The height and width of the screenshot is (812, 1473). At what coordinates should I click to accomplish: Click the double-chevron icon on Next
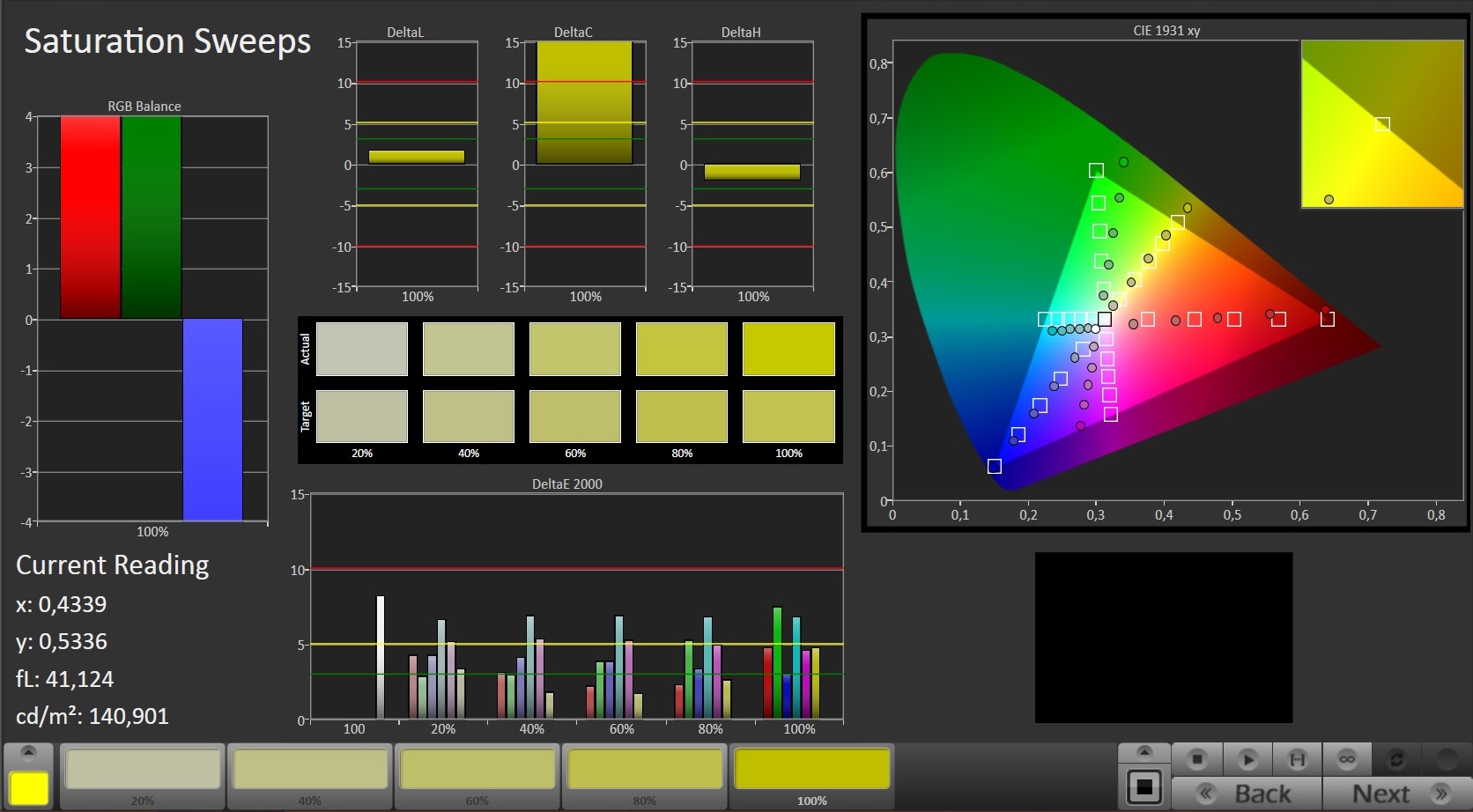pos(1441,794)
